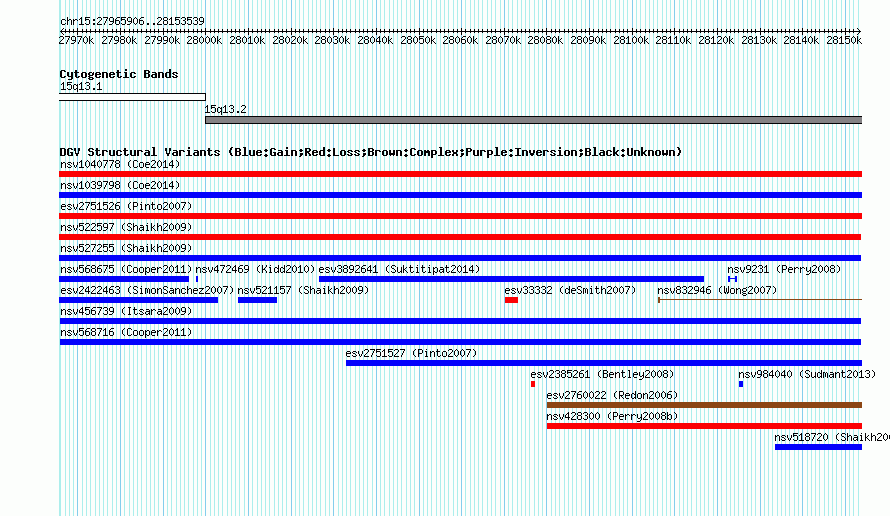
Task: Click the 15q13.2 band label
Action: 225,109
